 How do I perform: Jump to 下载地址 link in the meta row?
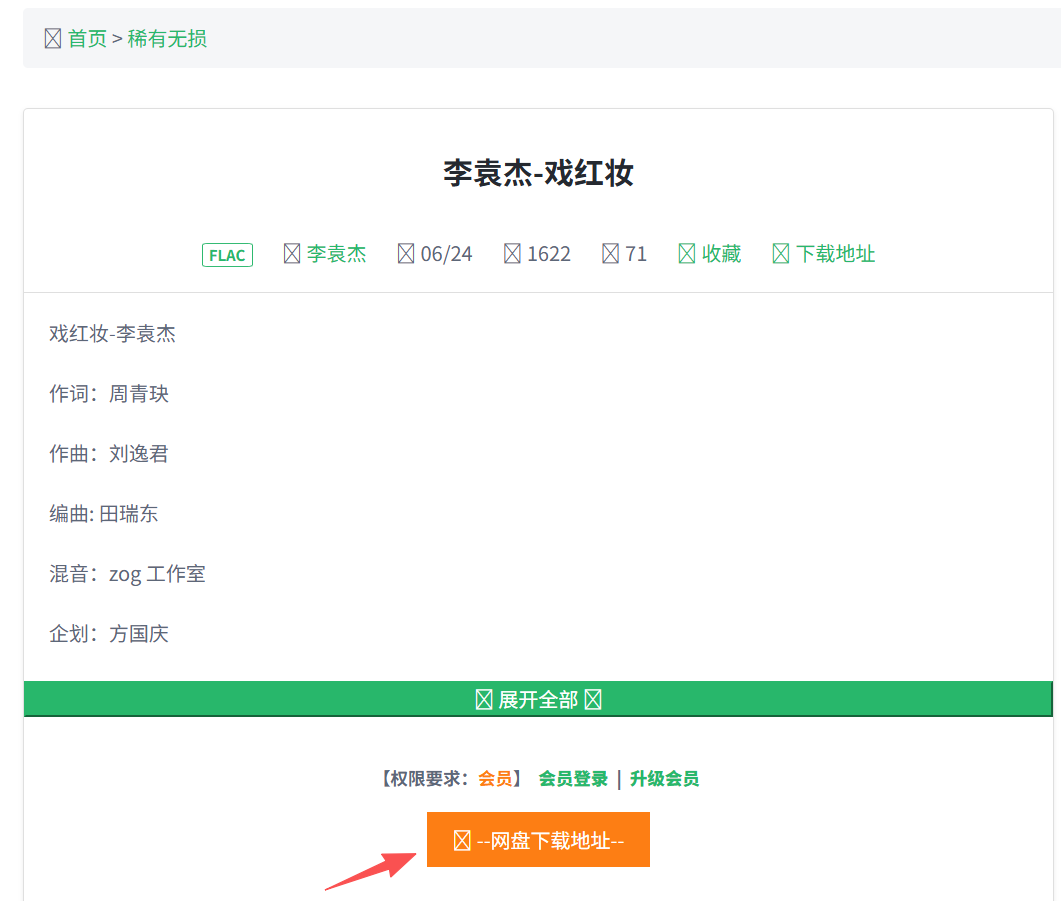click(x=835, y=254)
